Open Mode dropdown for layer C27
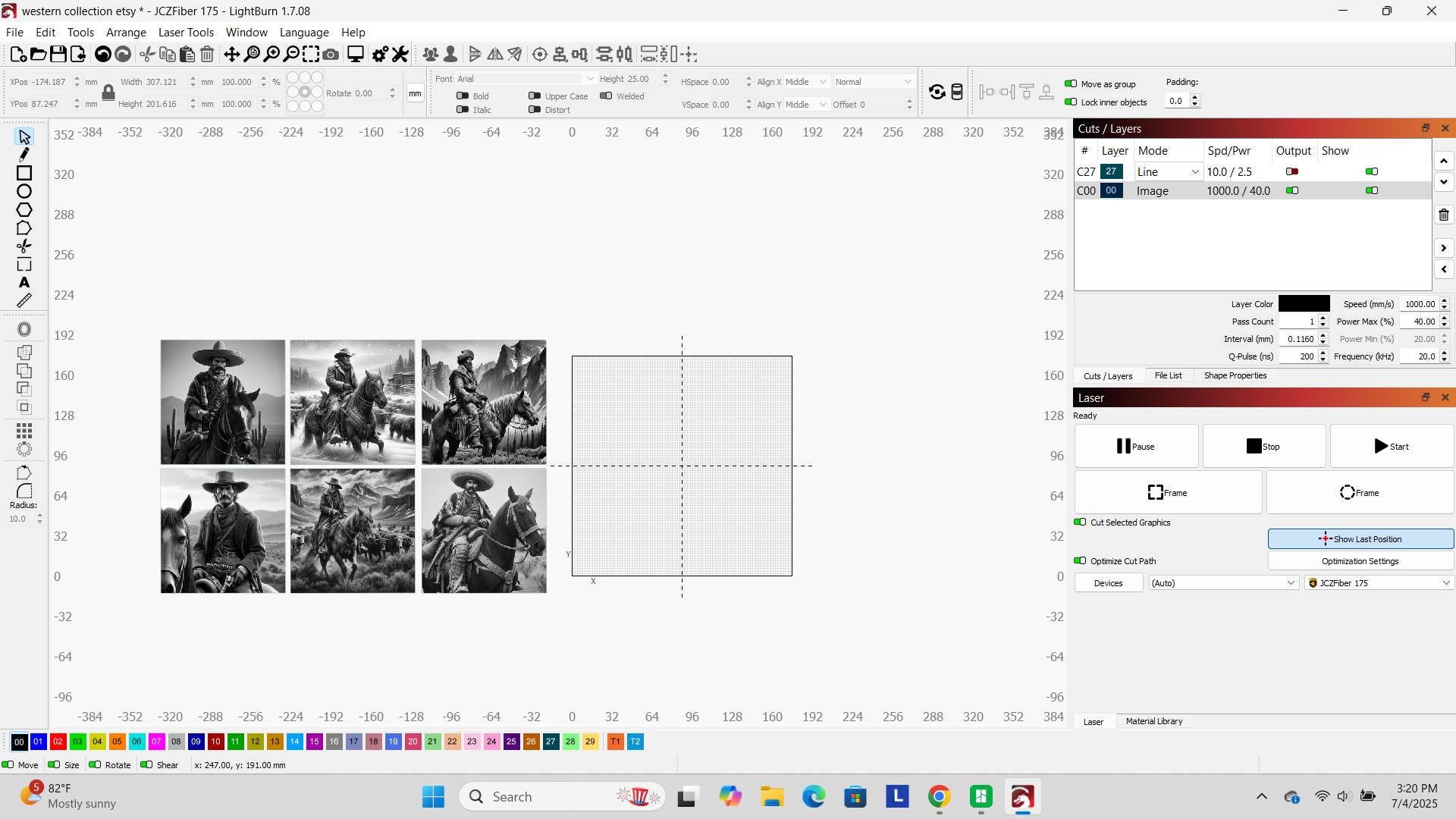1456x819 pixels. (1168, 172)
